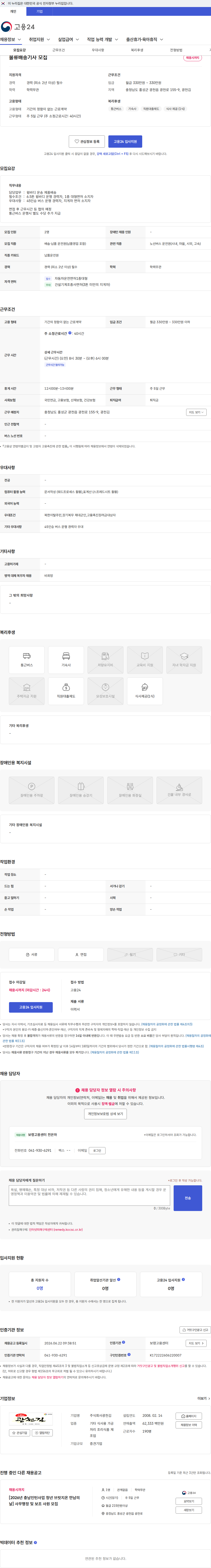
Task: Go to the 근무조건 section tab
Action: 58,50
